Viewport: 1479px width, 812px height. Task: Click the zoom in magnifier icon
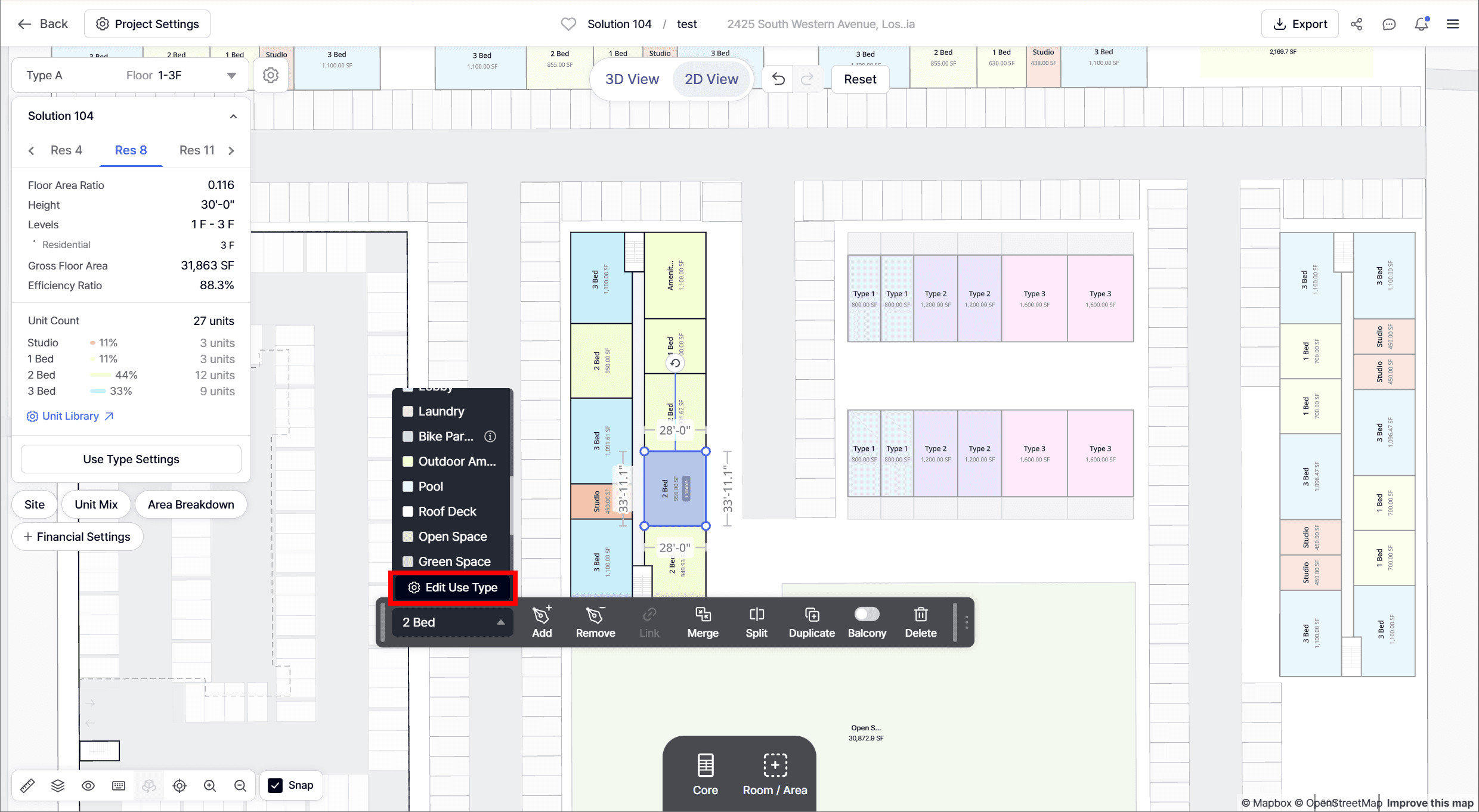pos(210,786)
